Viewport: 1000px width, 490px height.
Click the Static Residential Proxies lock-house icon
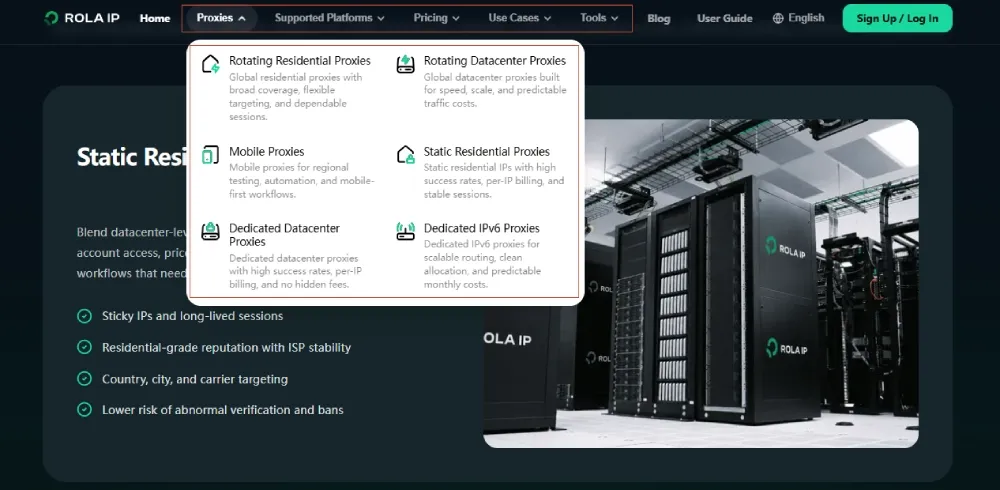click(406, 155)
